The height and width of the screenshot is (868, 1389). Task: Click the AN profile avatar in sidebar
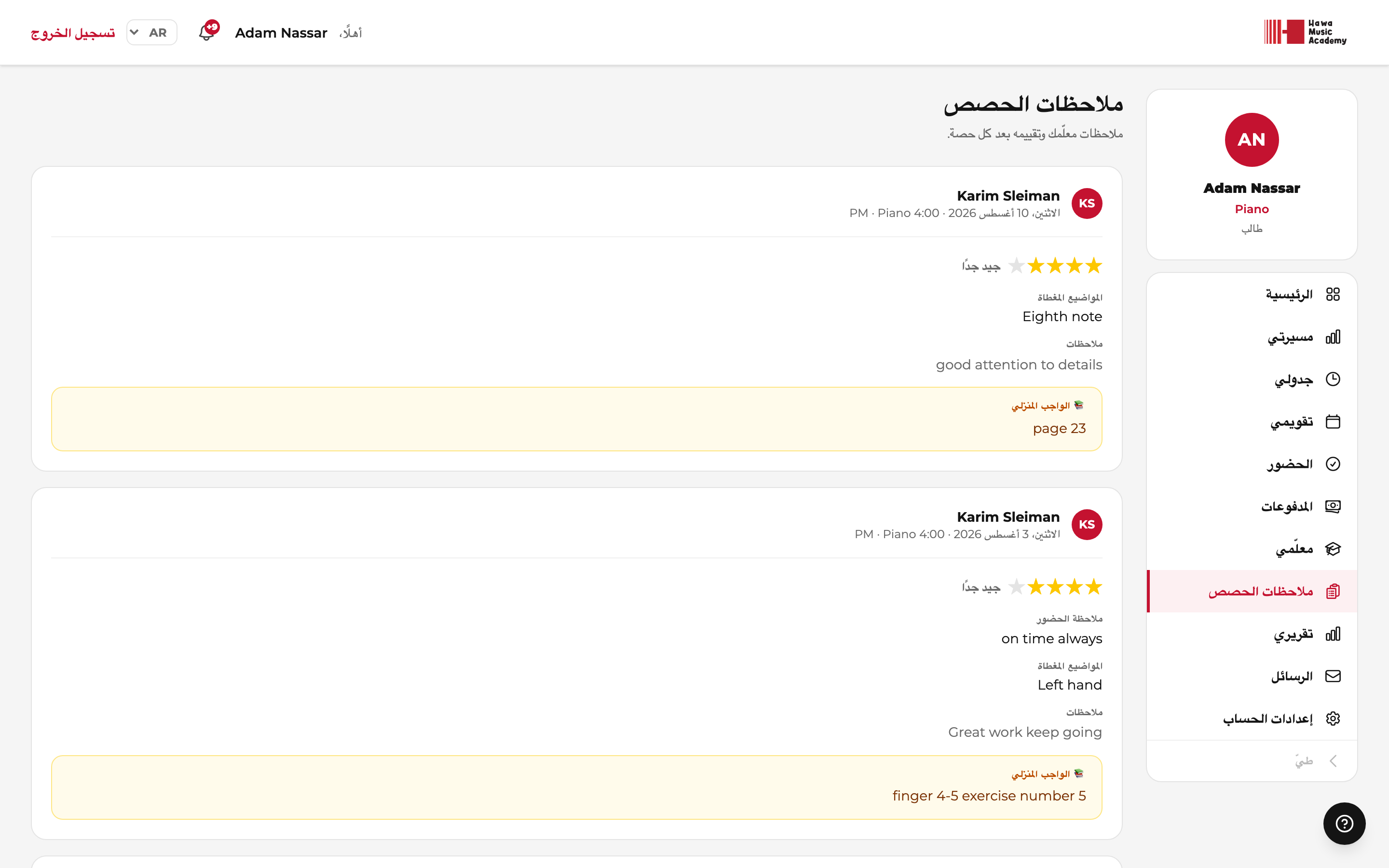pyautogui.click(x=1251, y=139)
